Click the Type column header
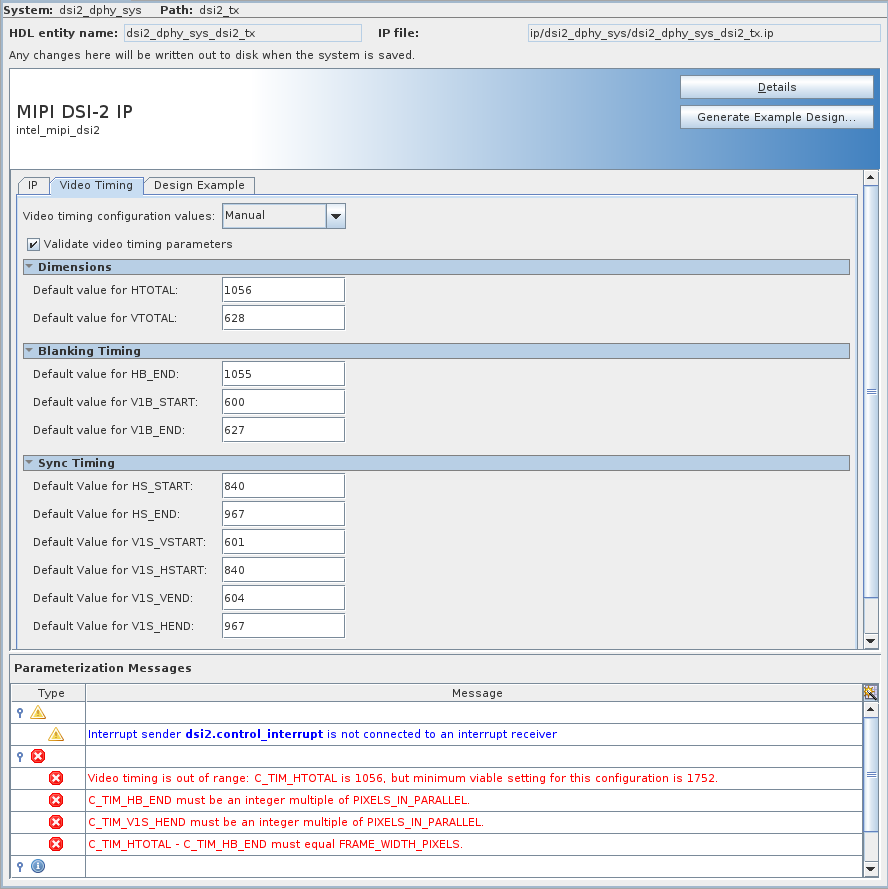The image size is (888, 889). (x=49, y=693)
